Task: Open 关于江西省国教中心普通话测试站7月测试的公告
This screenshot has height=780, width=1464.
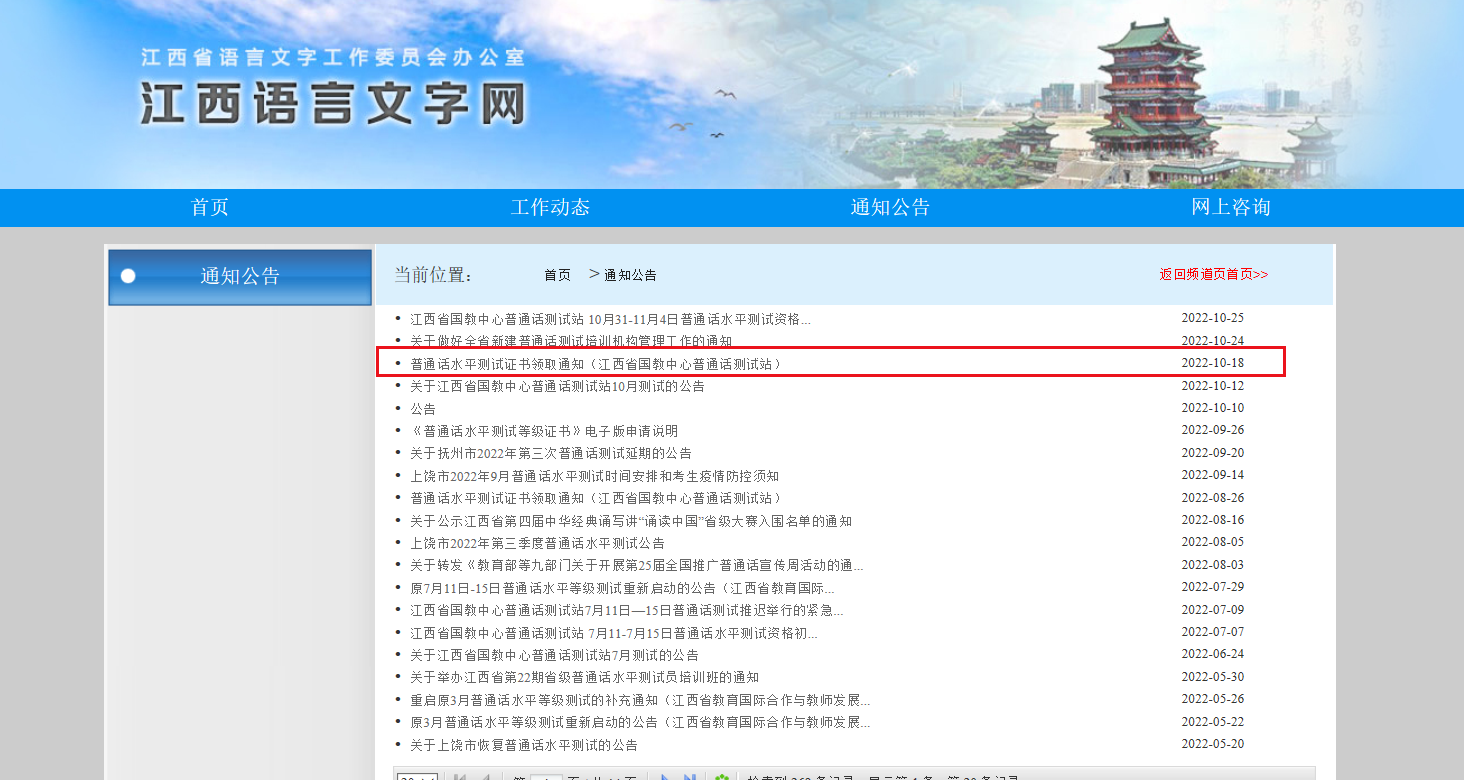Action: tap(554, 655)
